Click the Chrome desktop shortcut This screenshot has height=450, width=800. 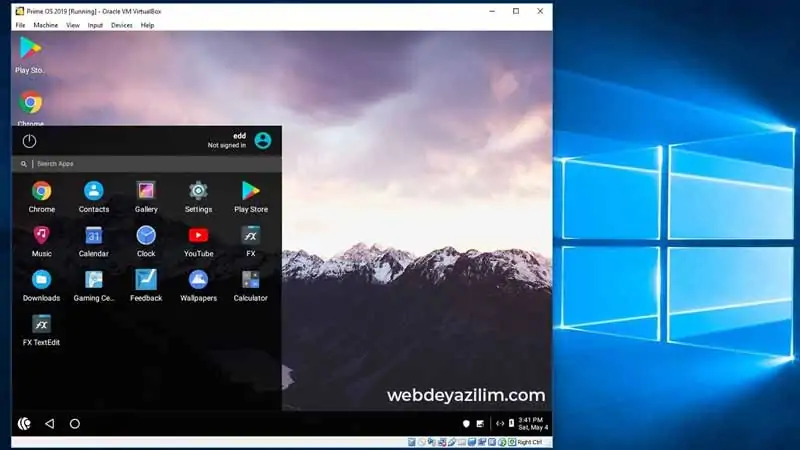point(31,108)
